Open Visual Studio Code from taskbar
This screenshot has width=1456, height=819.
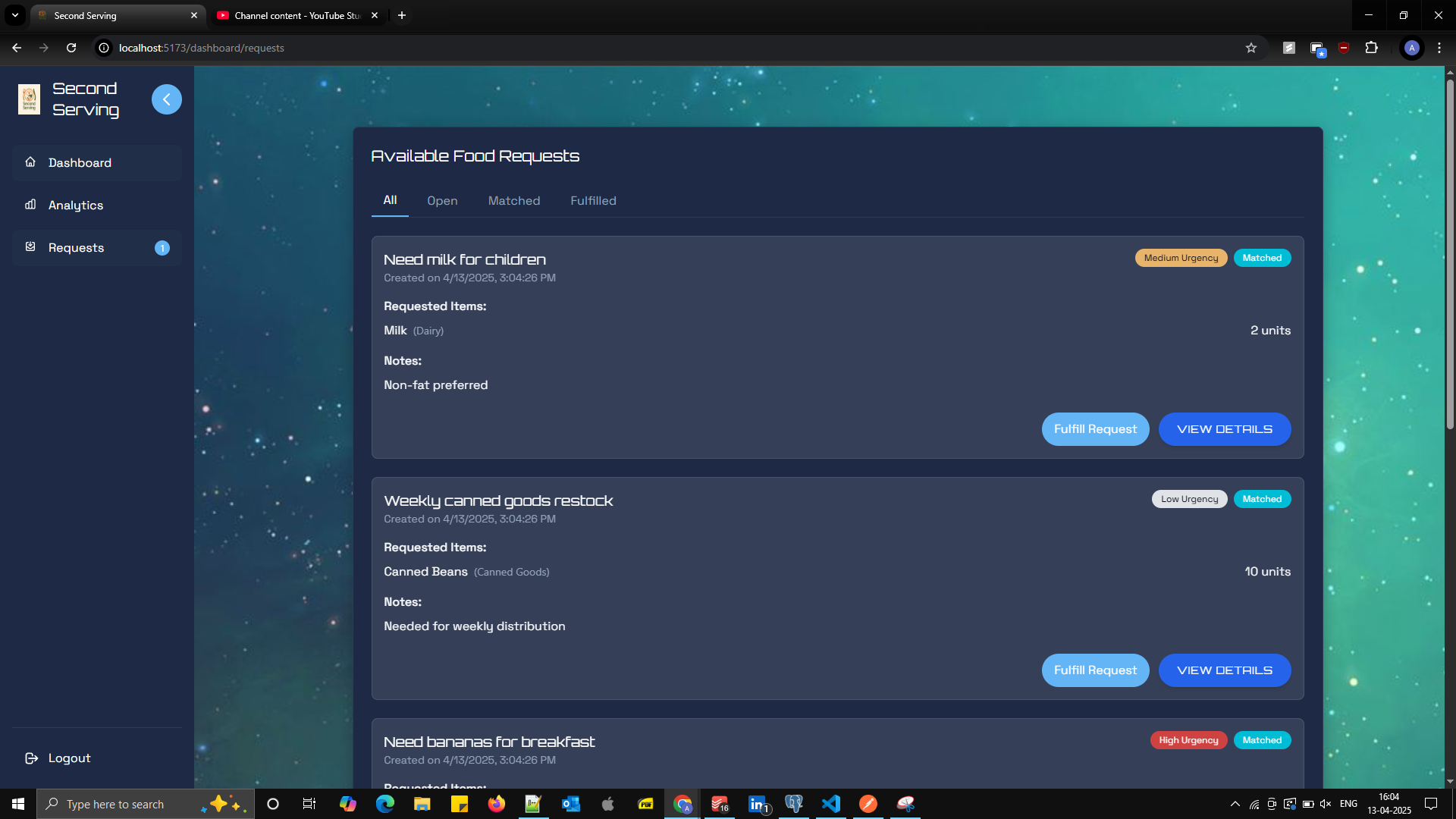click(x=831, y=804)
